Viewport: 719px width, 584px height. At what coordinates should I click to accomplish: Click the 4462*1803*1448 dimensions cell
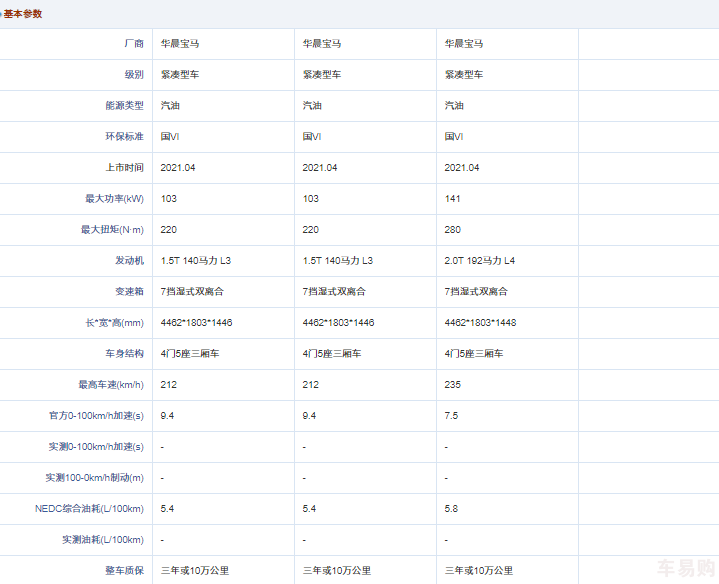[x=480, y=322]
